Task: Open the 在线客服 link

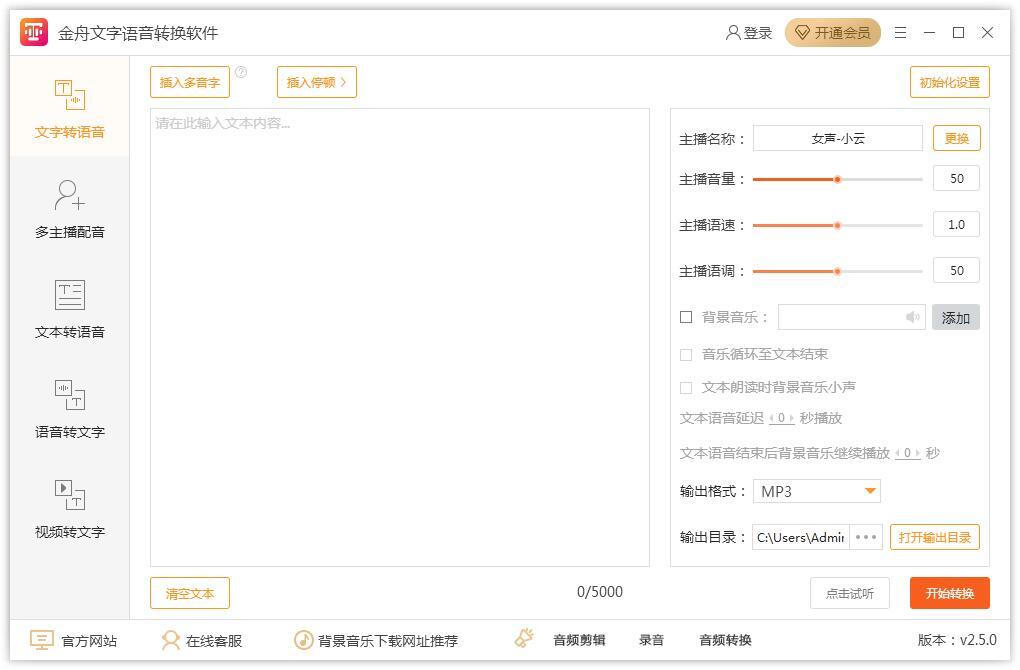Action: click(214, 641)
